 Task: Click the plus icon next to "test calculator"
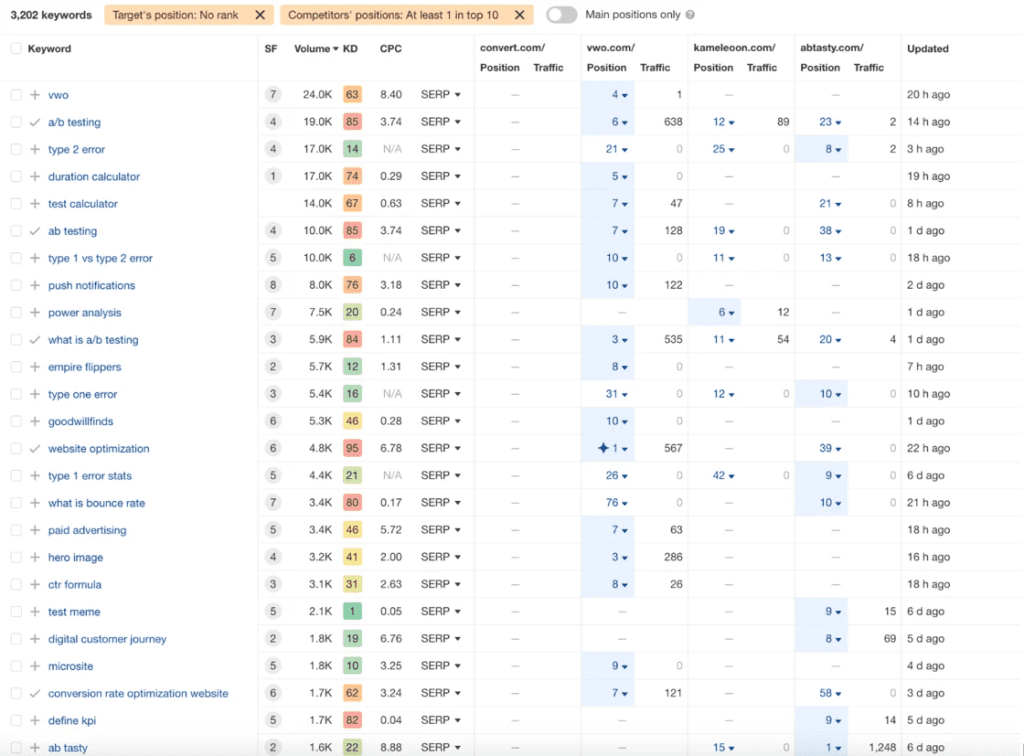tap(35, 204)
